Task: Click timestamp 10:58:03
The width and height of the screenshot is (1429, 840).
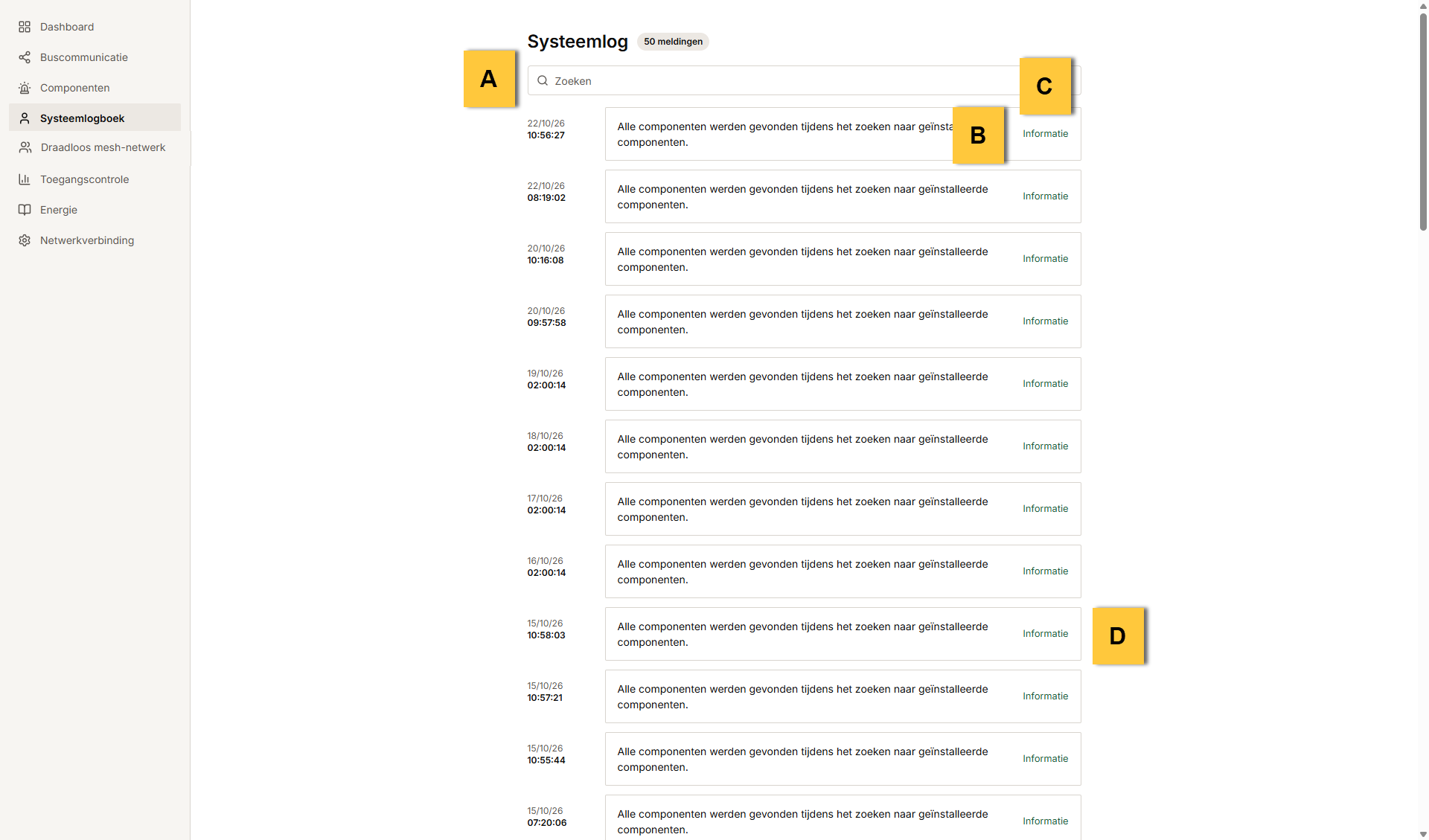Action: coord(546,635)
